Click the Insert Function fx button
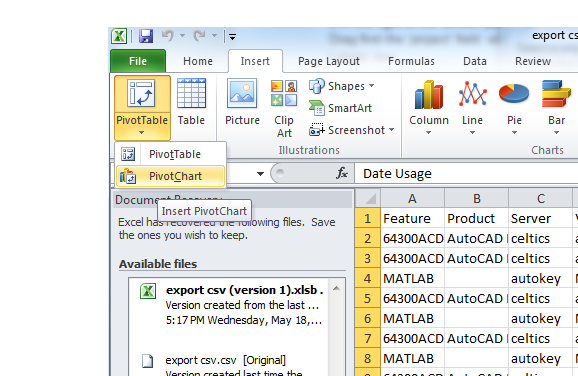This screenshot has height=376, width=578. coord(342,173)
